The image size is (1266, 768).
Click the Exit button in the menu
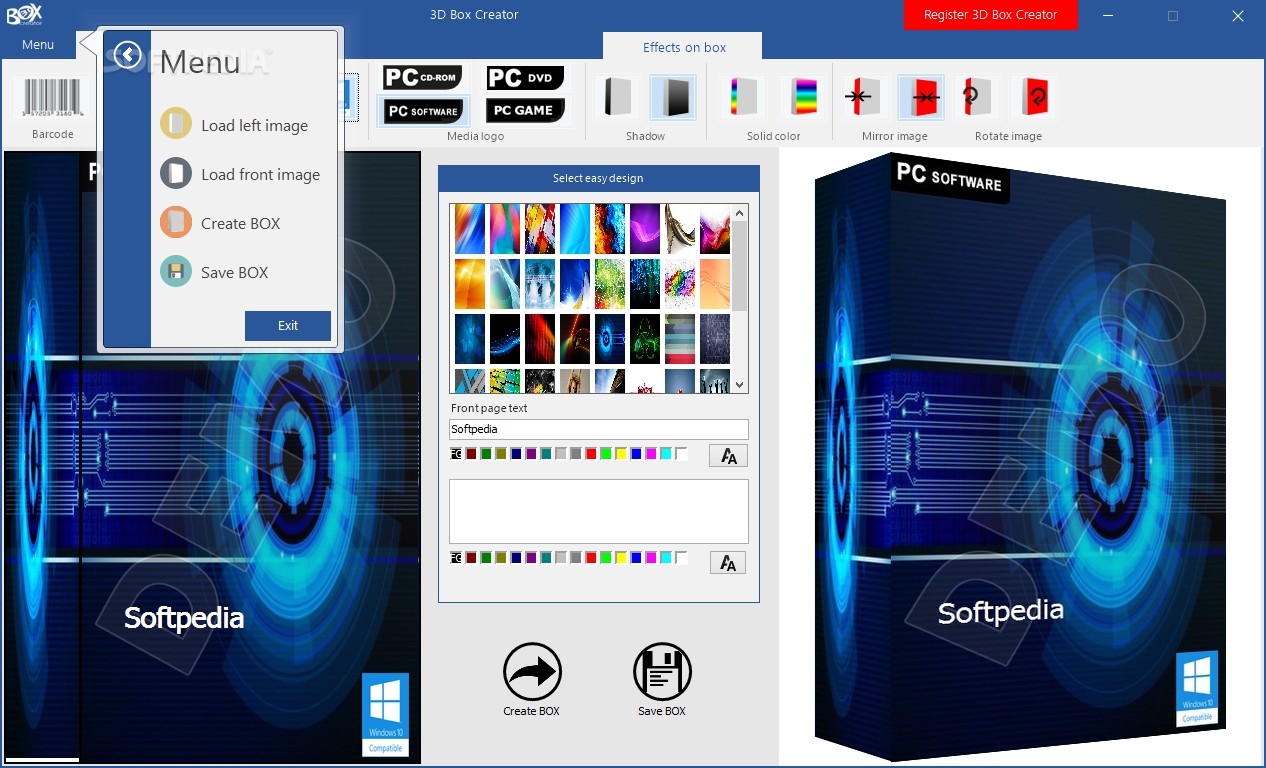pyautogui.click(x=288, y=325)
